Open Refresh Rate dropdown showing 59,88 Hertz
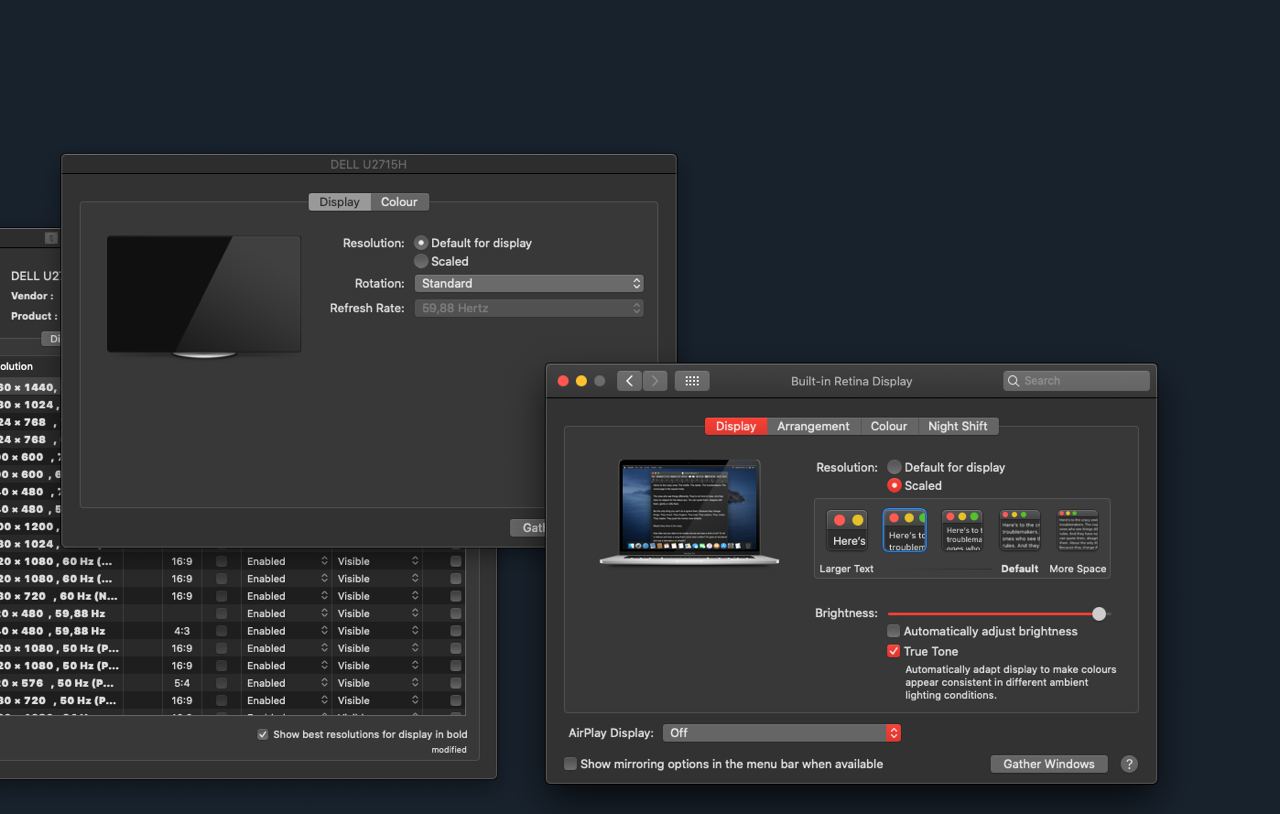This screenshot has height=814, width=1280. 529,308
